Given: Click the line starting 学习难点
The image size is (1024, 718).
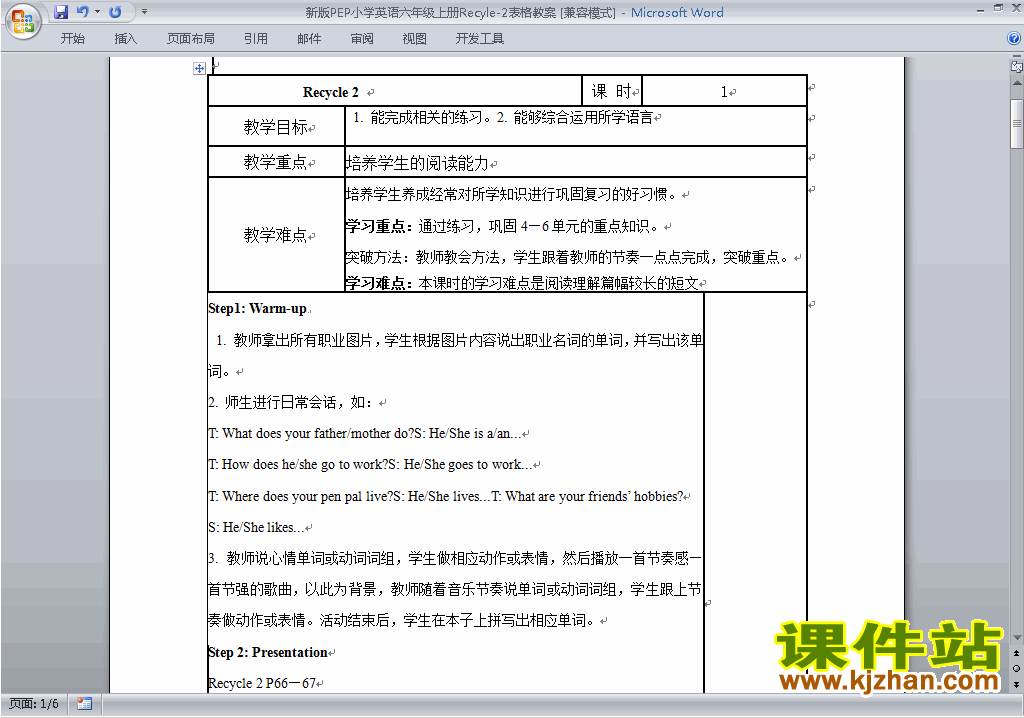Looking at the screenshot, I should [x=522, y=283].
